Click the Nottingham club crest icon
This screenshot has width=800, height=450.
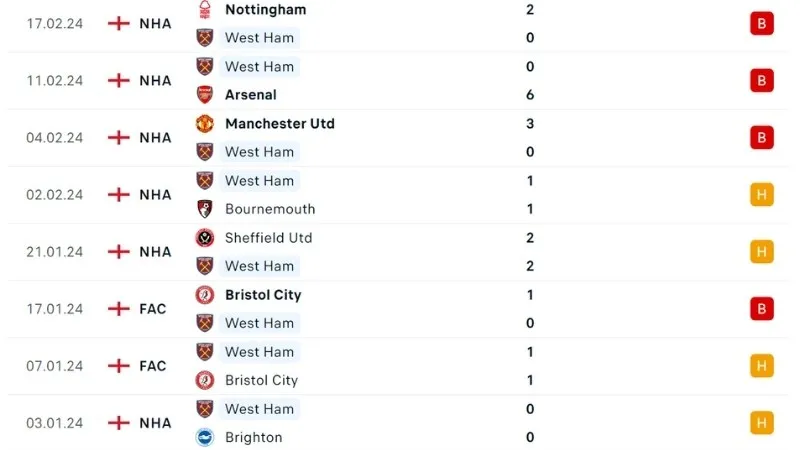[x=205, y=10]
